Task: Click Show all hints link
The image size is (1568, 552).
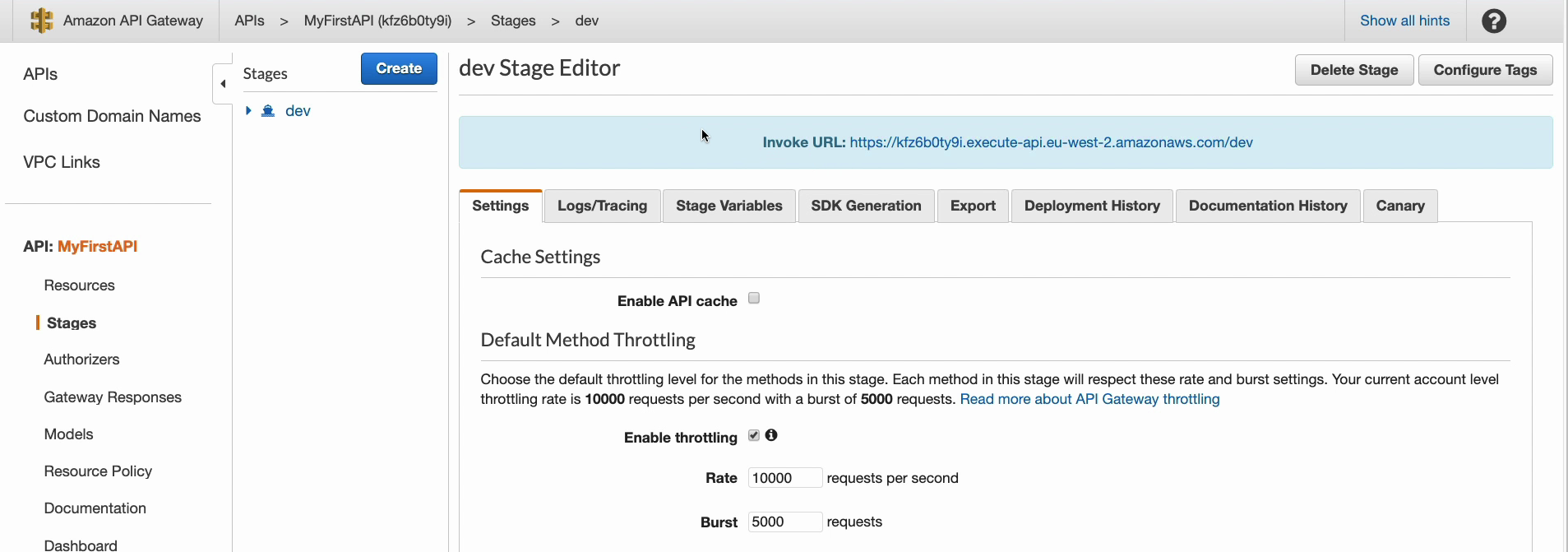Action: point(1405,21)
